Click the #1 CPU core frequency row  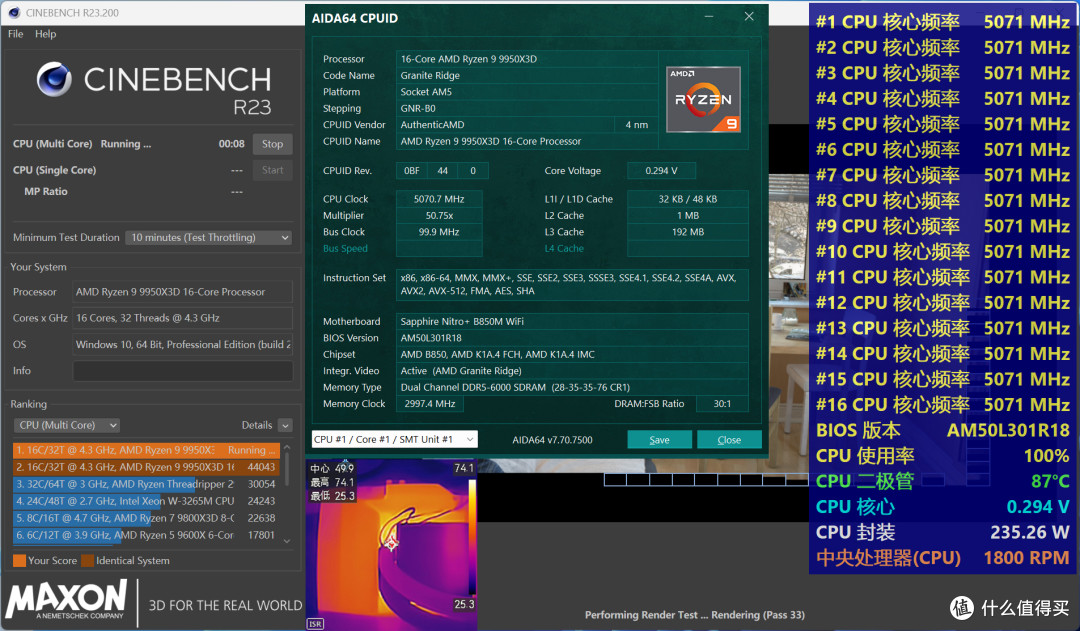tap(942, 22)
